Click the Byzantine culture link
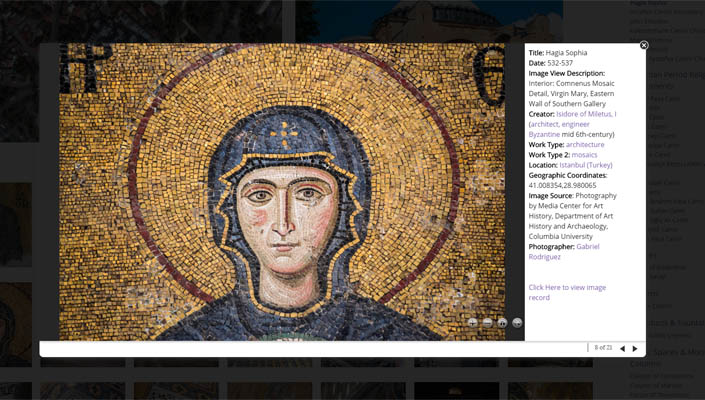 [544, 134]
